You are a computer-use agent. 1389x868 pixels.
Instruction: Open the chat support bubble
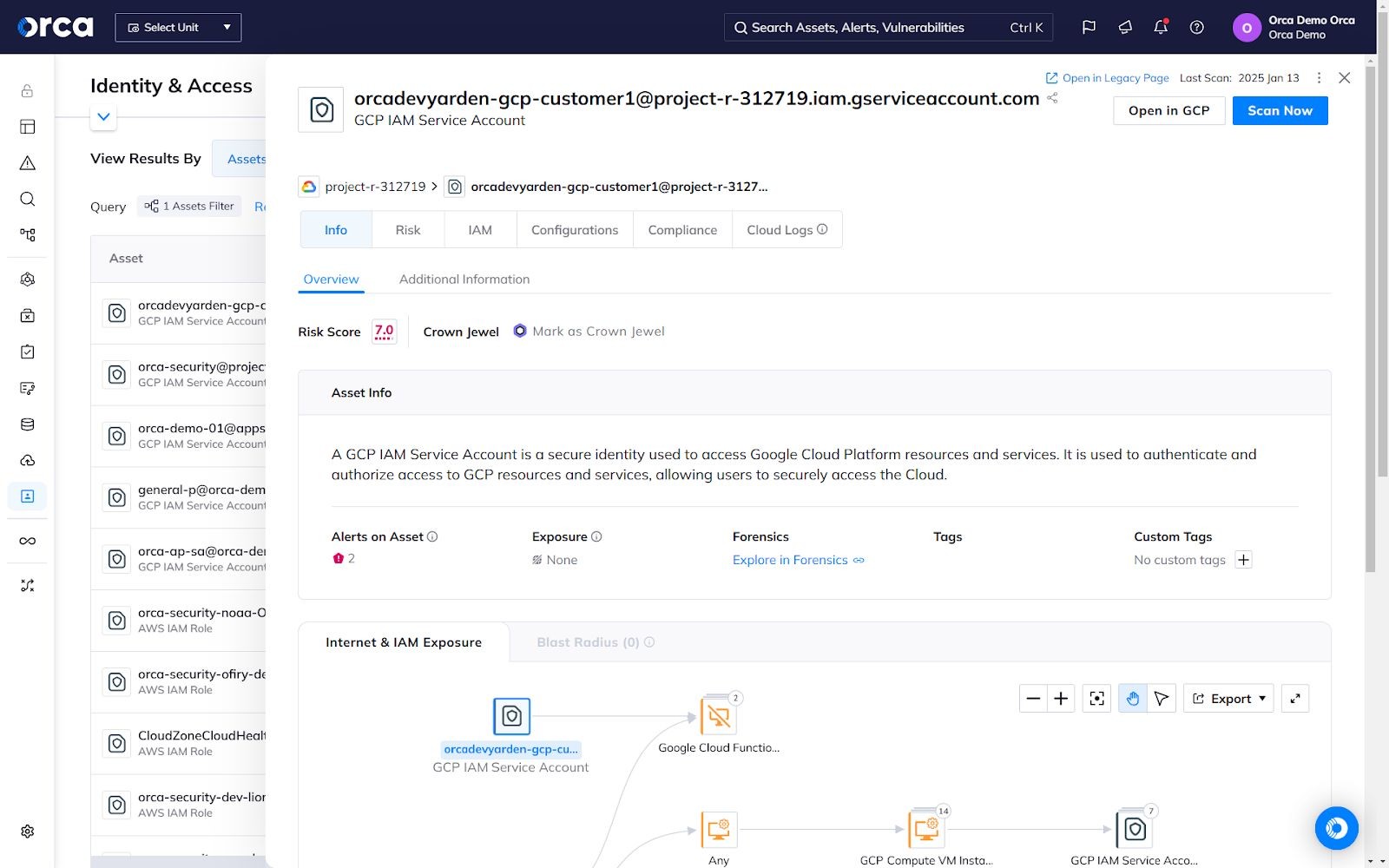(x=1337, y=828)
